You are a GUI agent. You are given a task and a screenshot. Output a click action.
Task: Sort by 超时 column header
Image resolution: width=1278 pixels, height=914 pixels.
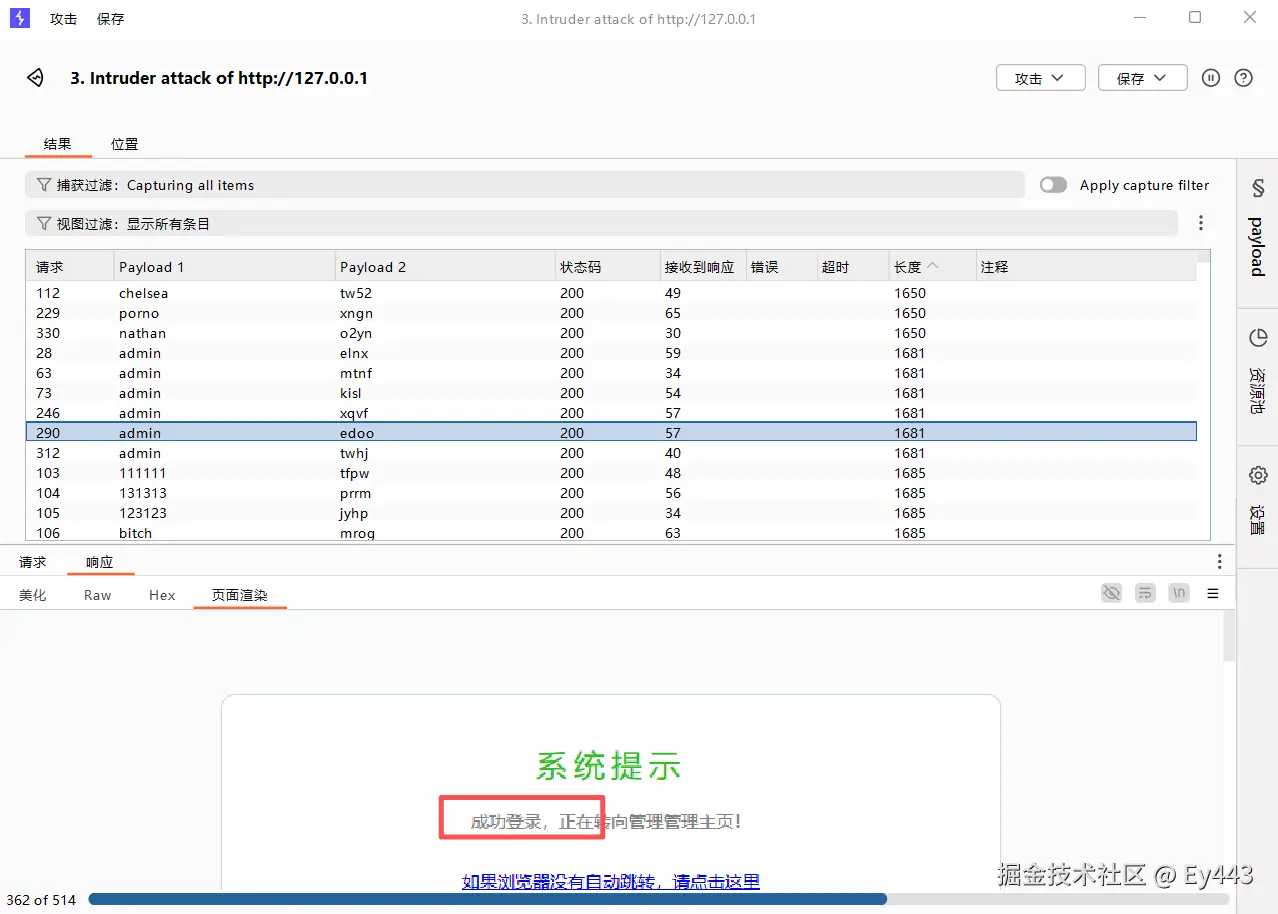(x=852, y=267)
